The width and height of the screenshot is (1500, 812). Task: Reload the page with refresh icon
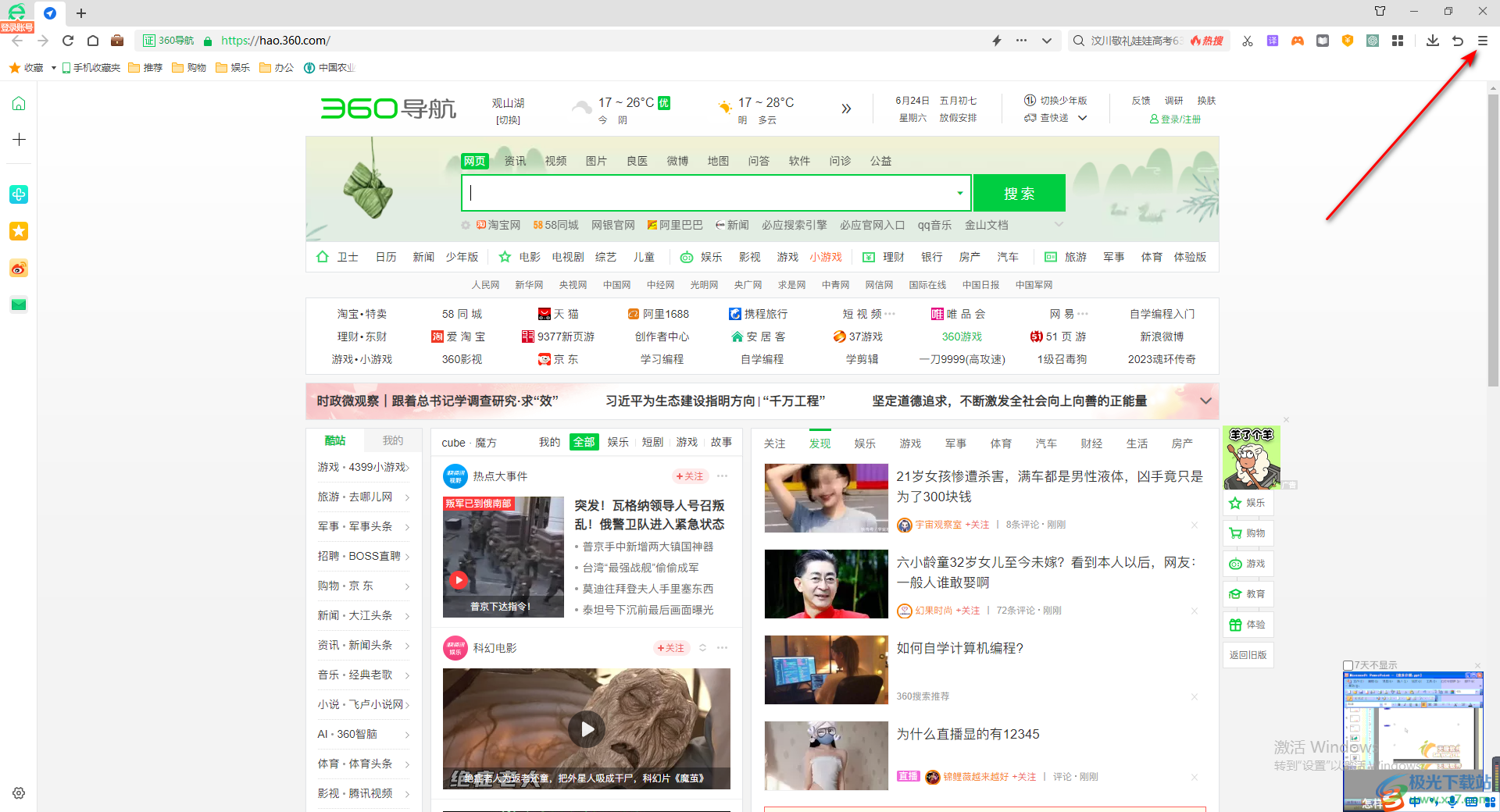coord(68,41)
